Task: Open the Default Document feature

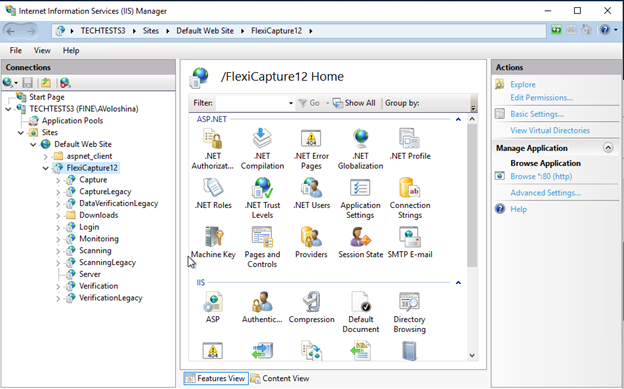Action: click(x=361, y=312)
